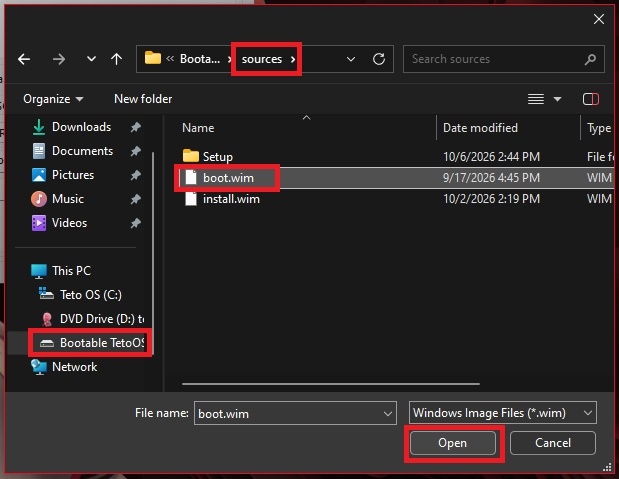619x479 pixels.
Task: Expand the chevron after sources
Action: 293,59
